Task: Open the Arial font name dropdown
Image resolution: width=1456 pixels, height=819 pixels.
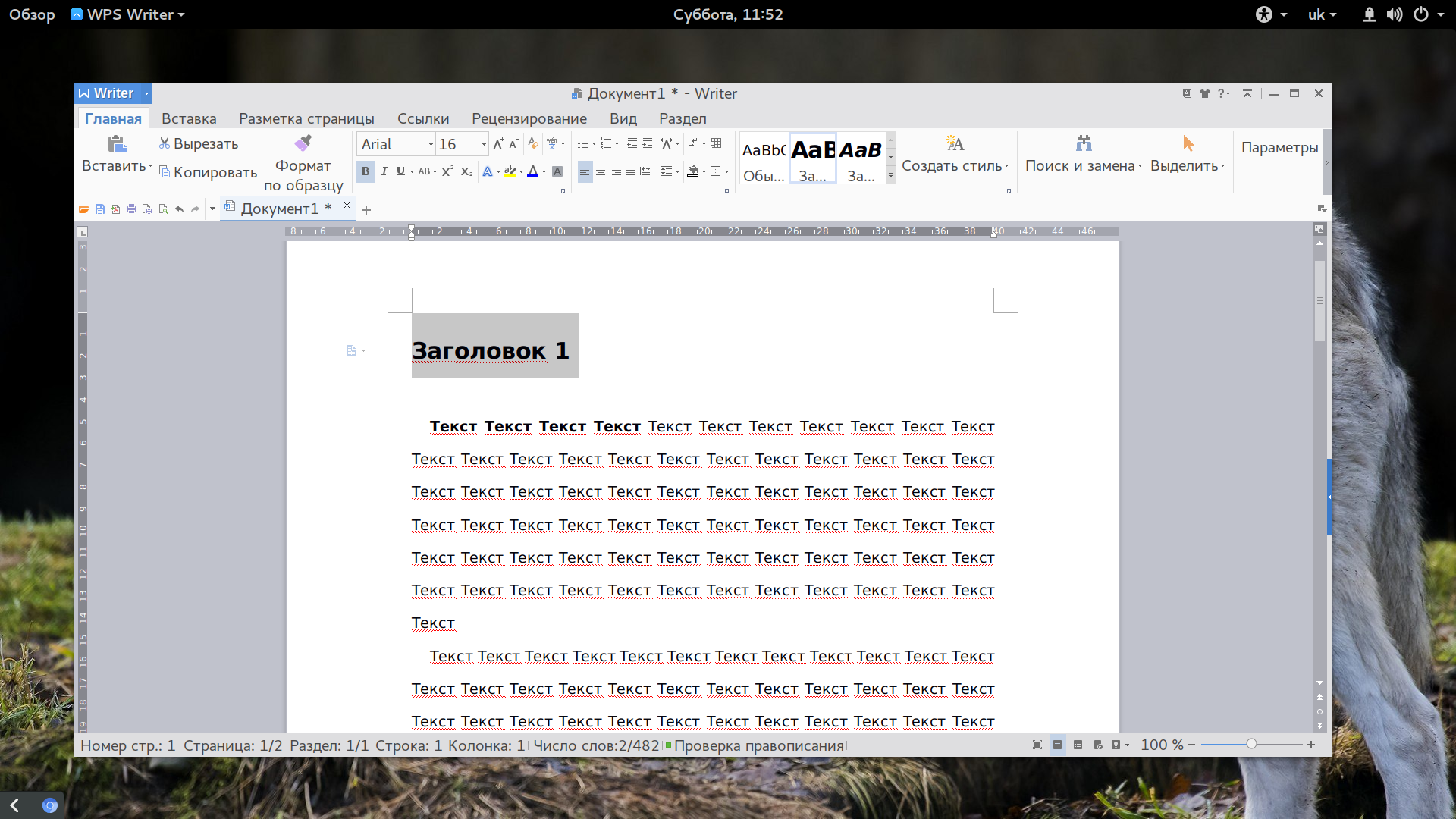Action: point(431,144)
